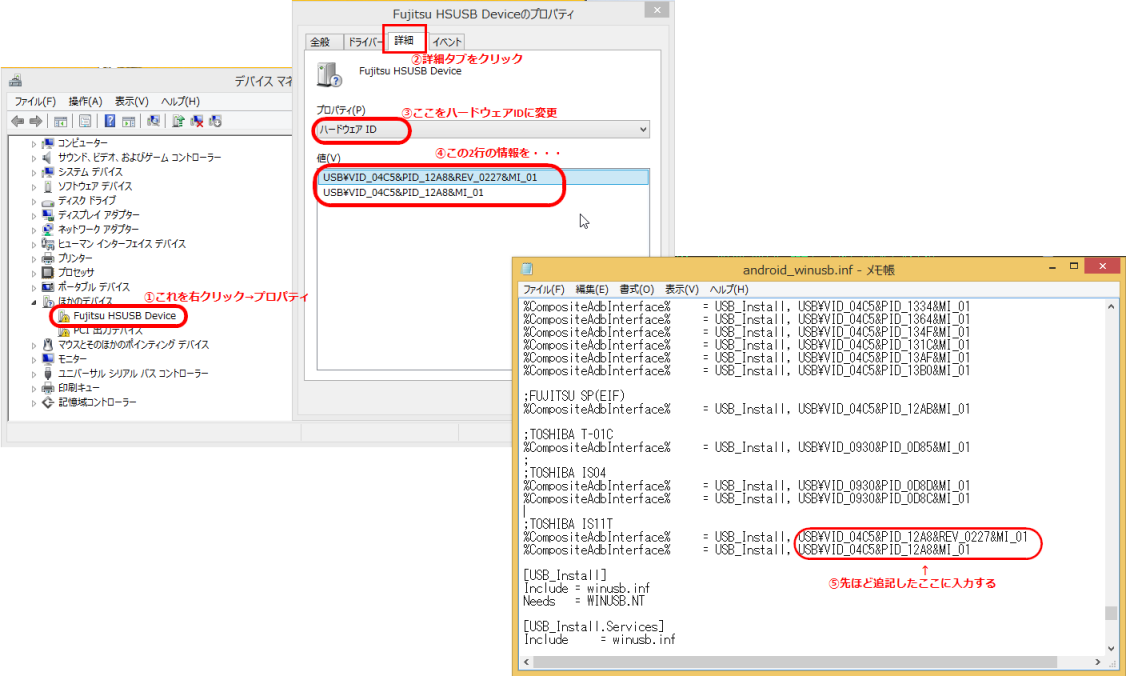Select マウスとそのほかのポインティング デバイス in tree

pos(134,345)
